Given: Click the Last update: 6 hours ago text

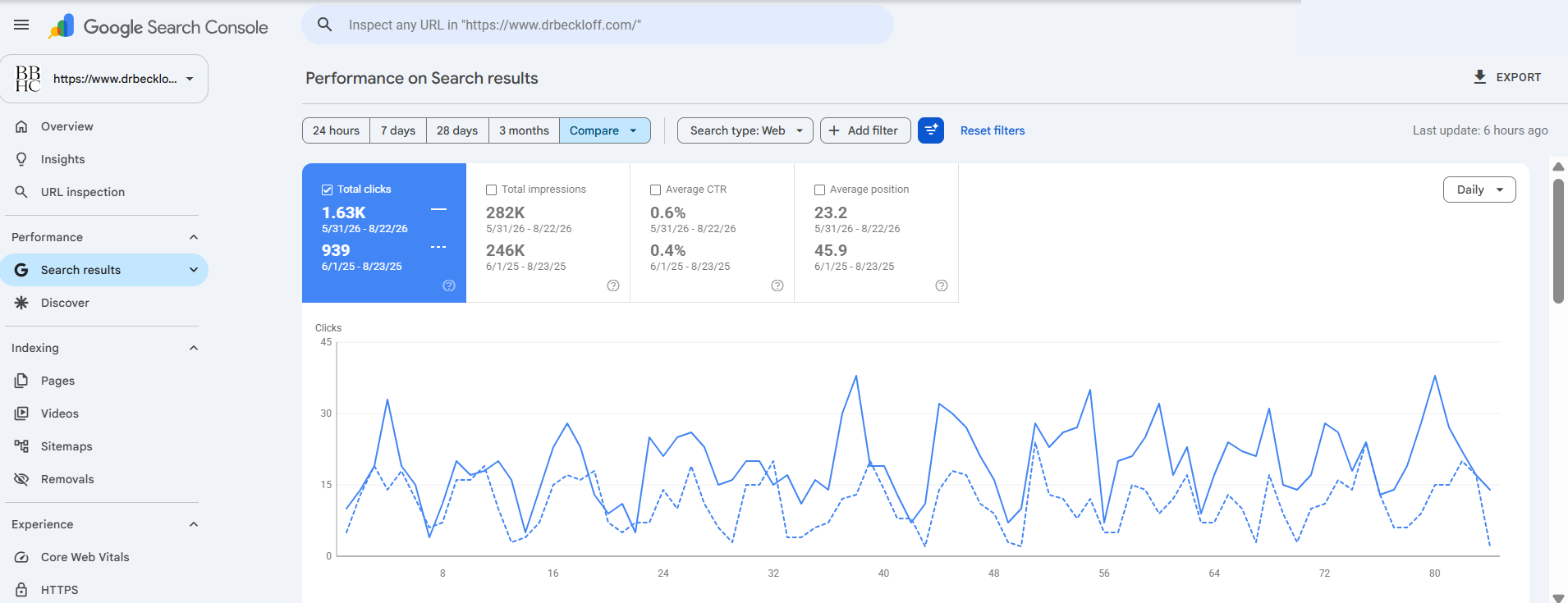Looking at the screenshot, I should click(x=1480, y=130).
